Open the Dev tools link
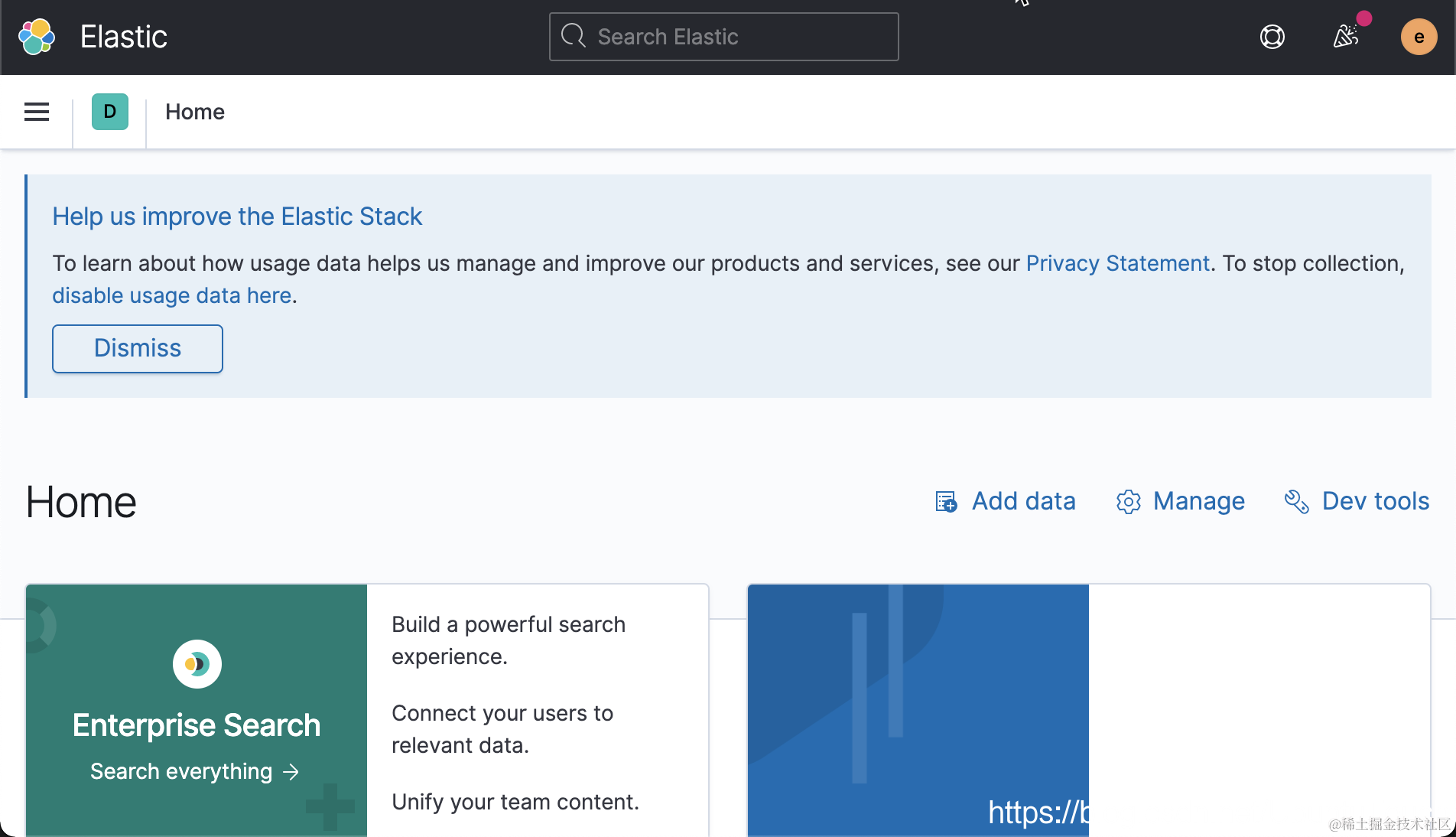Image resolution: width=1456 pixels, height=837 pixels. tap(1375, 501)
